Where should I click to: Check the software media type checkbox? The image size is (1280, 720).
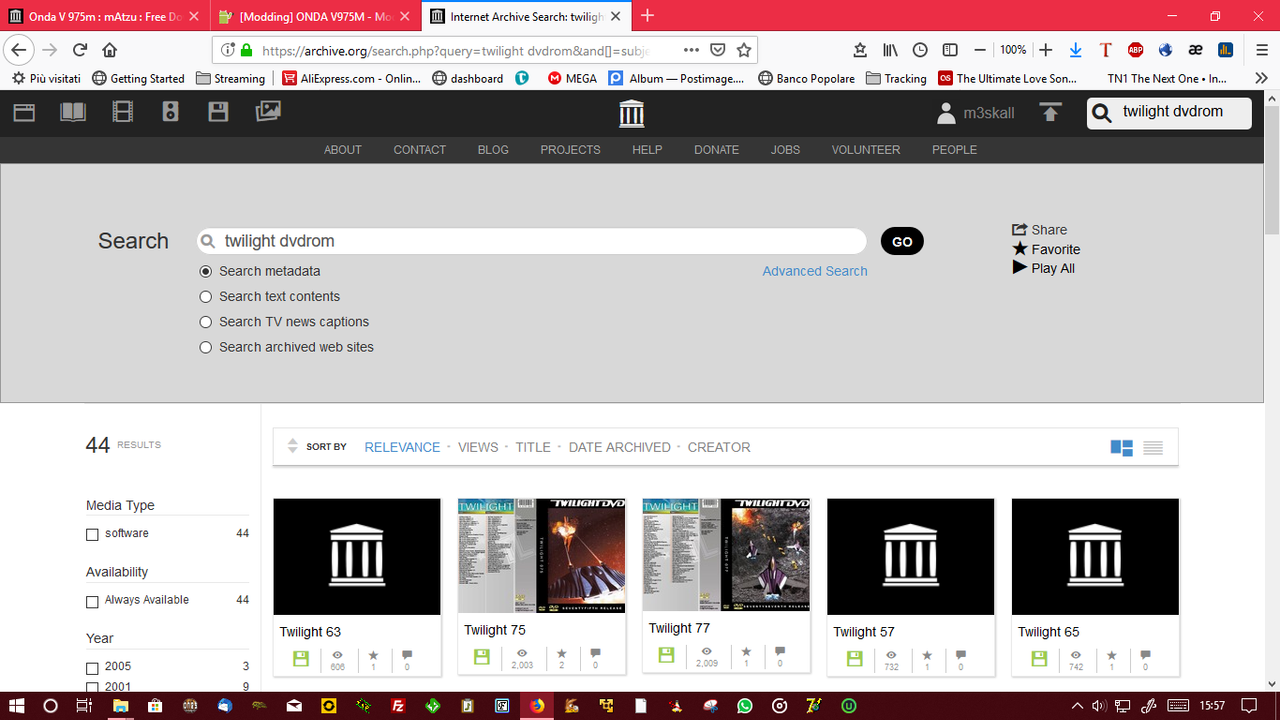[92, 535]
